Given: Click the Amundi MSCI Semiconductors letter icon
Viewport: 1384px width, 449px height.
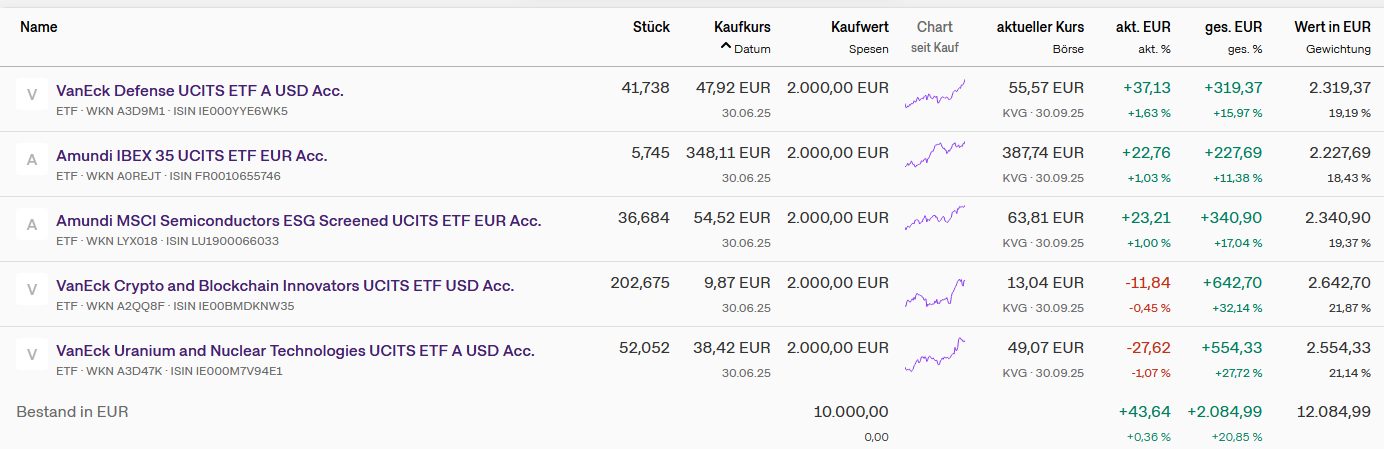Looking at the screenshot, I should click(31, 225).
